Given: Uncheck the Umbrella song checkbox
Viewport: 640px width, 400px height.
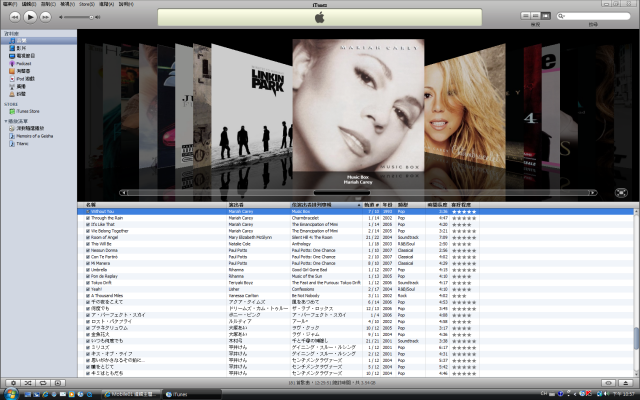Looking at the screenshot, I should tap(88, 270).
